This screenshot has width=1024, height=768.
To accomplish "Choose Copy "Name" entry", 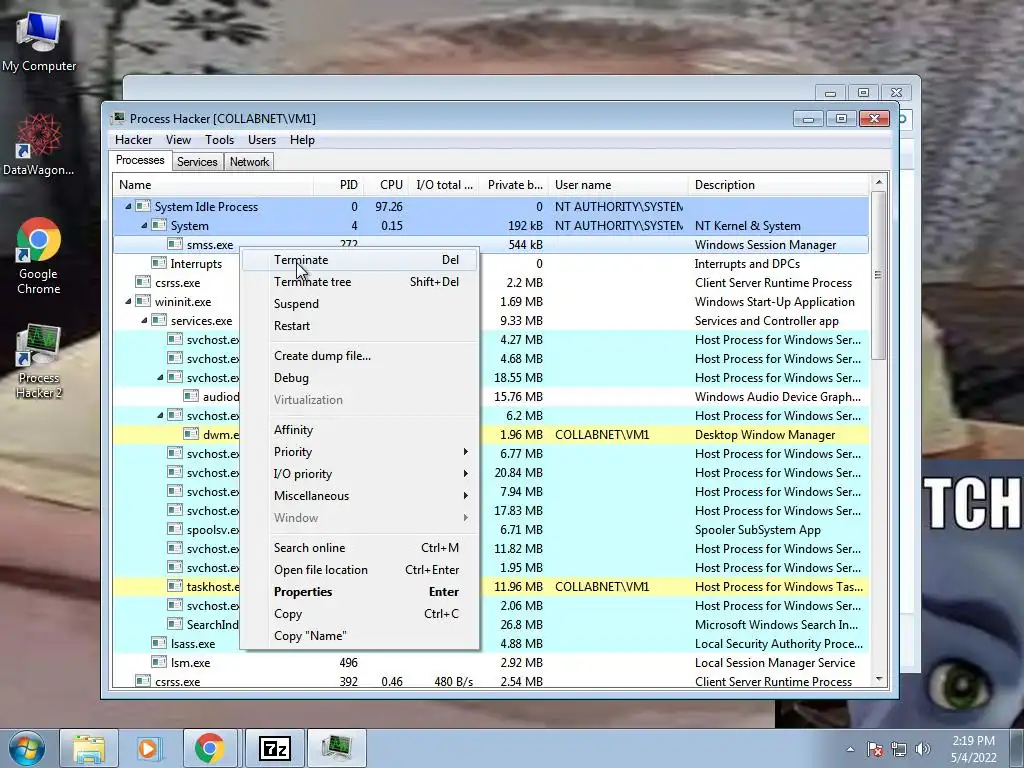I will [360, 635].
